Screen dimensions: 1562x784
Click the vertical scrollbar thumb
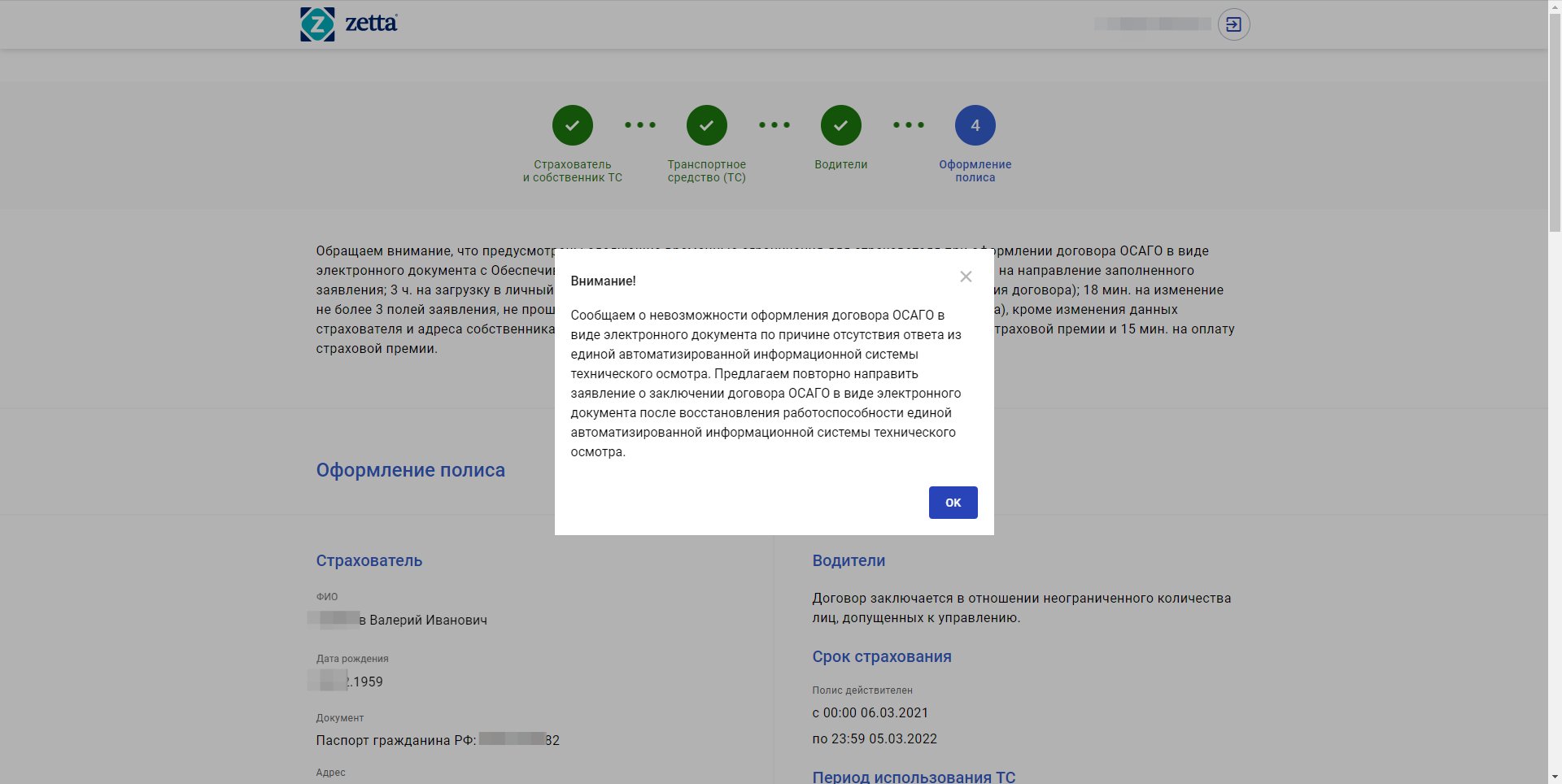(1555, 122)
